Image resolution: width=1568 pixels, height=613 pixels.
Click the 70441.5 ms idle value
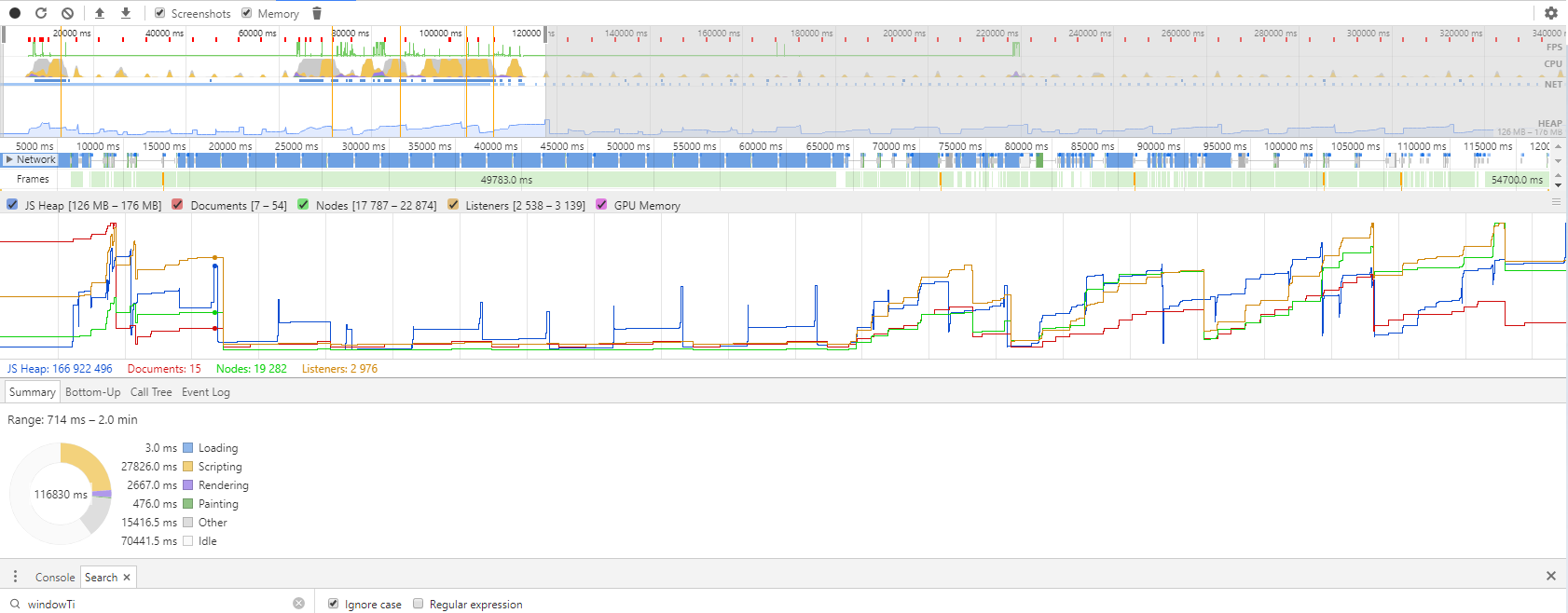149,541
